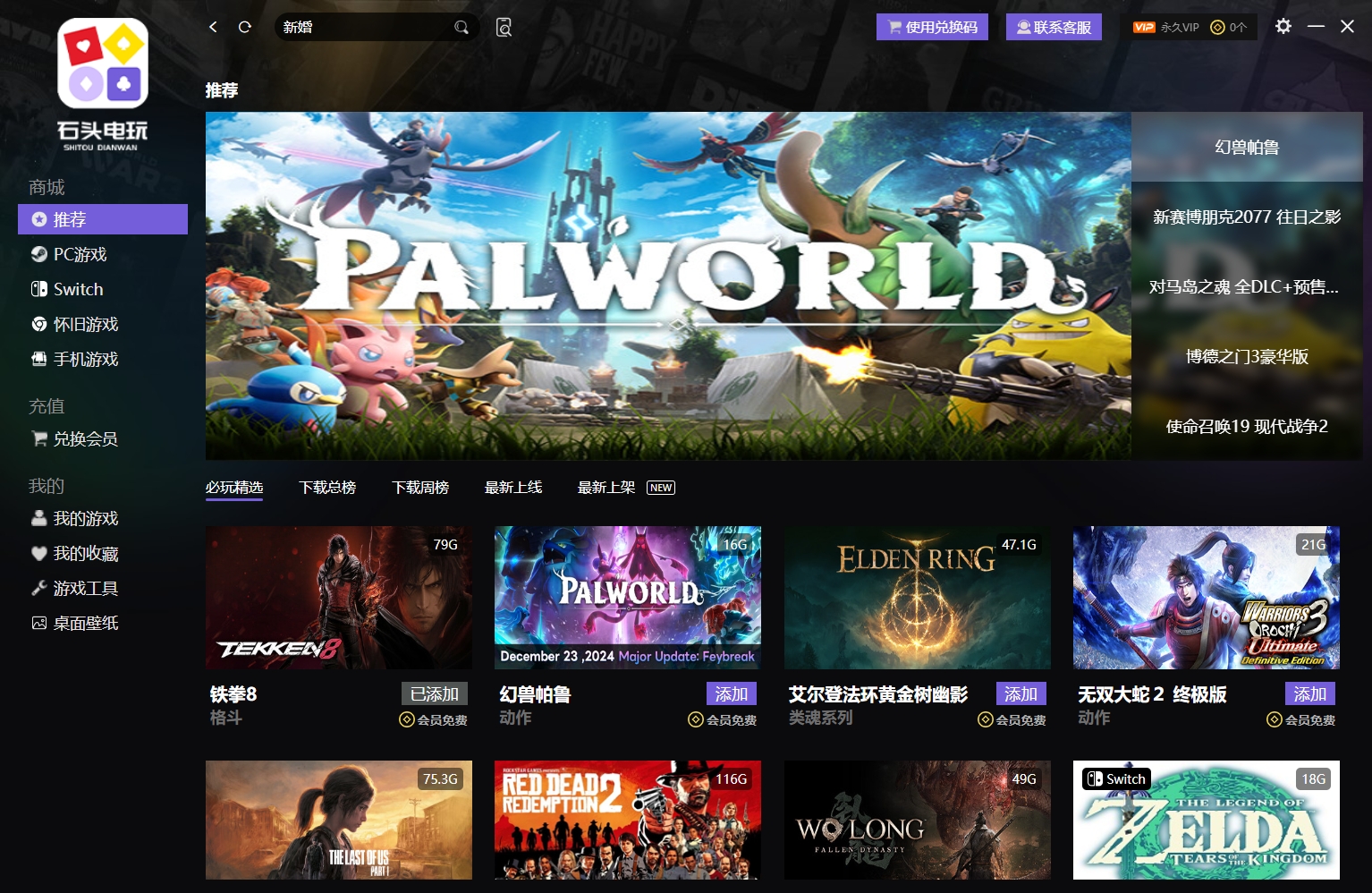Click the Switch badge on Zelda thumbnail
The image size is (1372, 893).
1115,778
